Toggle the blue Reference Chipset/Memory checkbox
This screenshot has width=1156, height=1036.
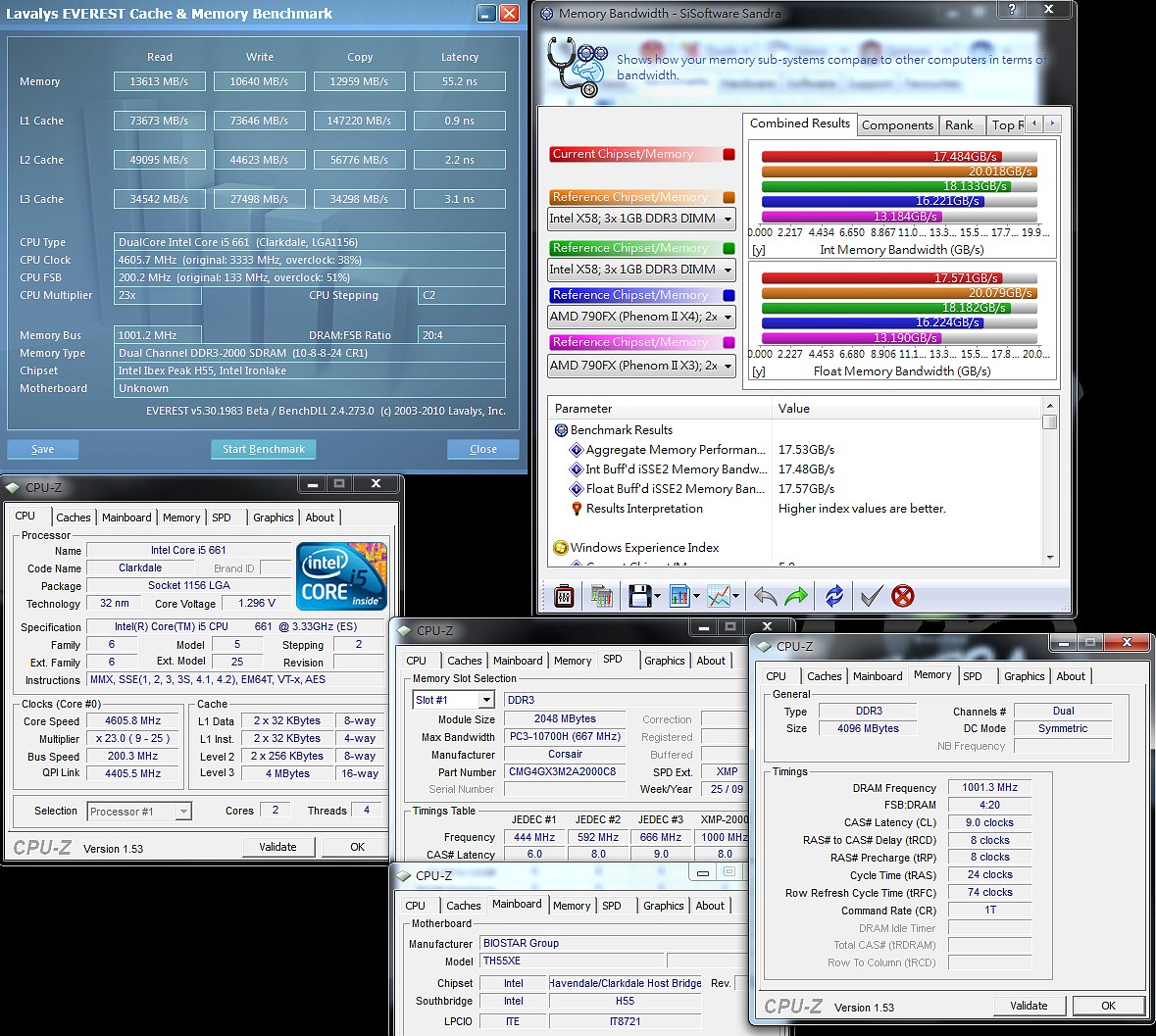pos(729,295)
